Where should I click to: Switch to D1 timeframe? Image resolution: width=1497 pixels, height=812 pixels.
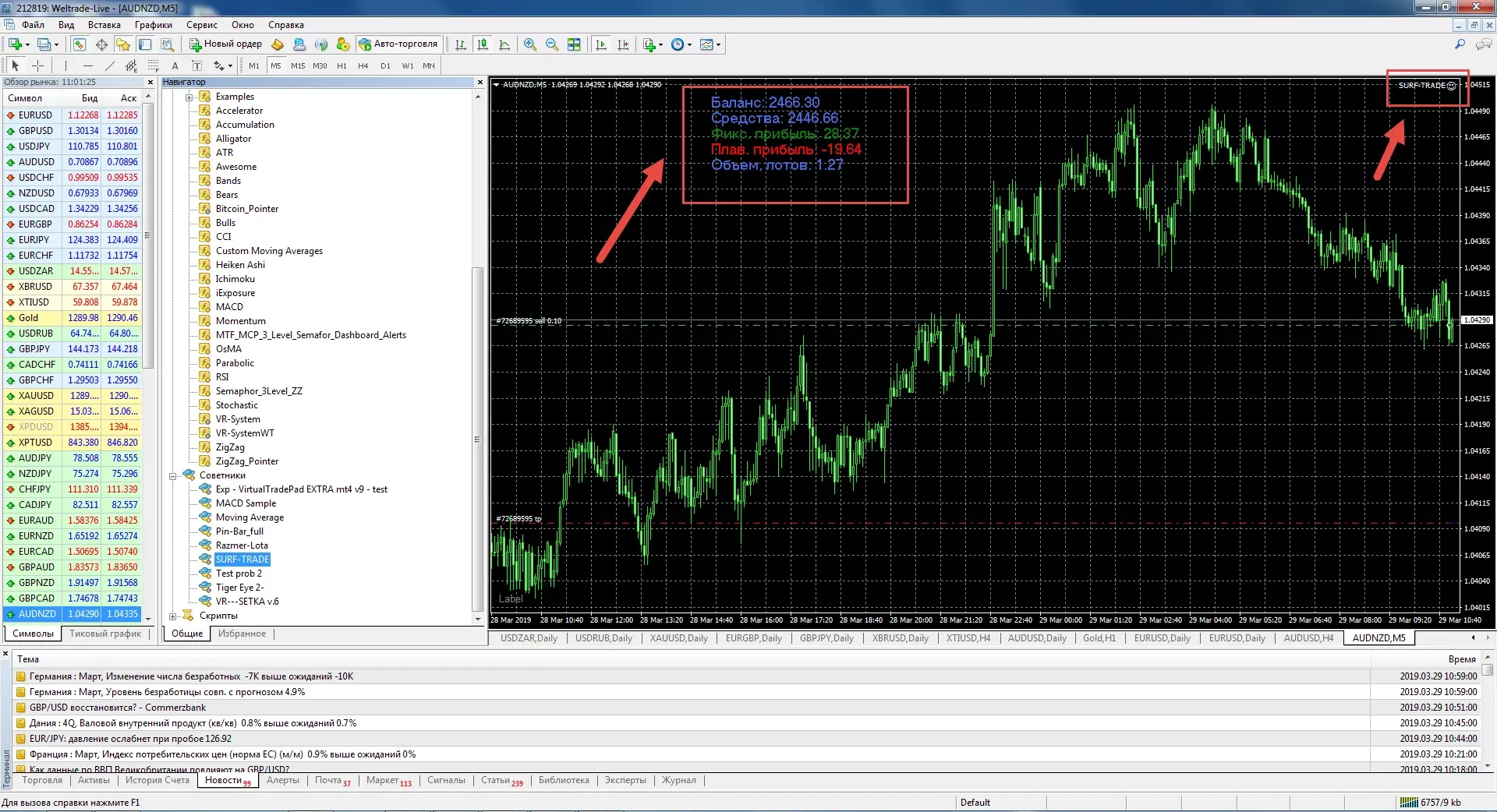(x=385, y=65)
